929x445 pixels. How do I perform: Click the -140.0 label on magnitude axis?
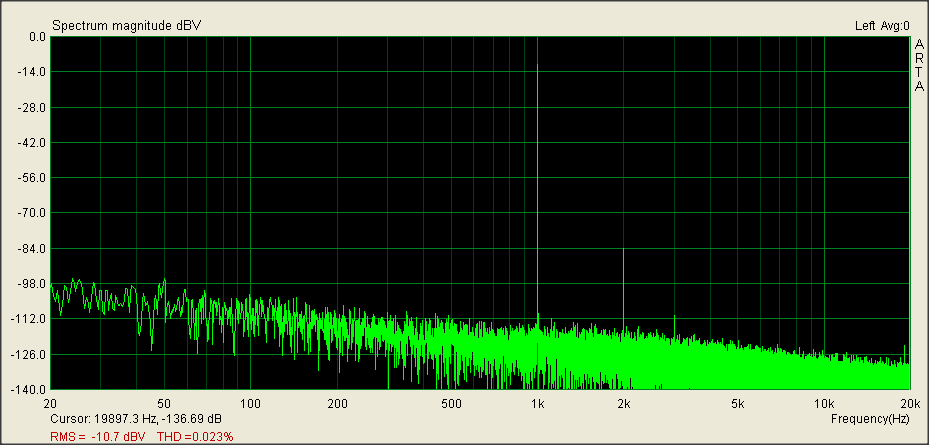[x=32, y=389]
